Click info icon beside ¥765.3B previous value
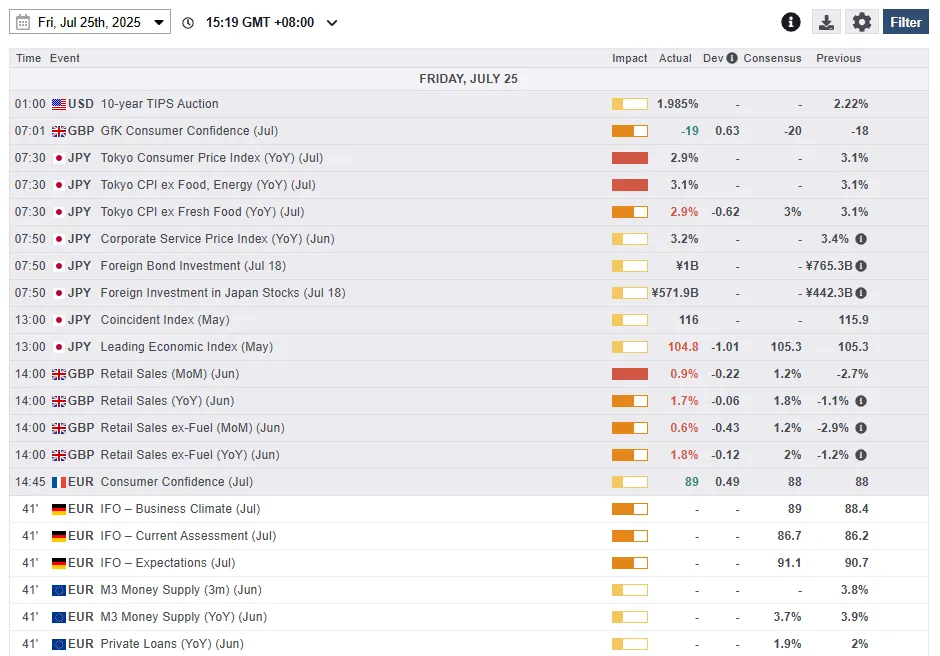Screen dimensions: 940x656 point(861,266)
